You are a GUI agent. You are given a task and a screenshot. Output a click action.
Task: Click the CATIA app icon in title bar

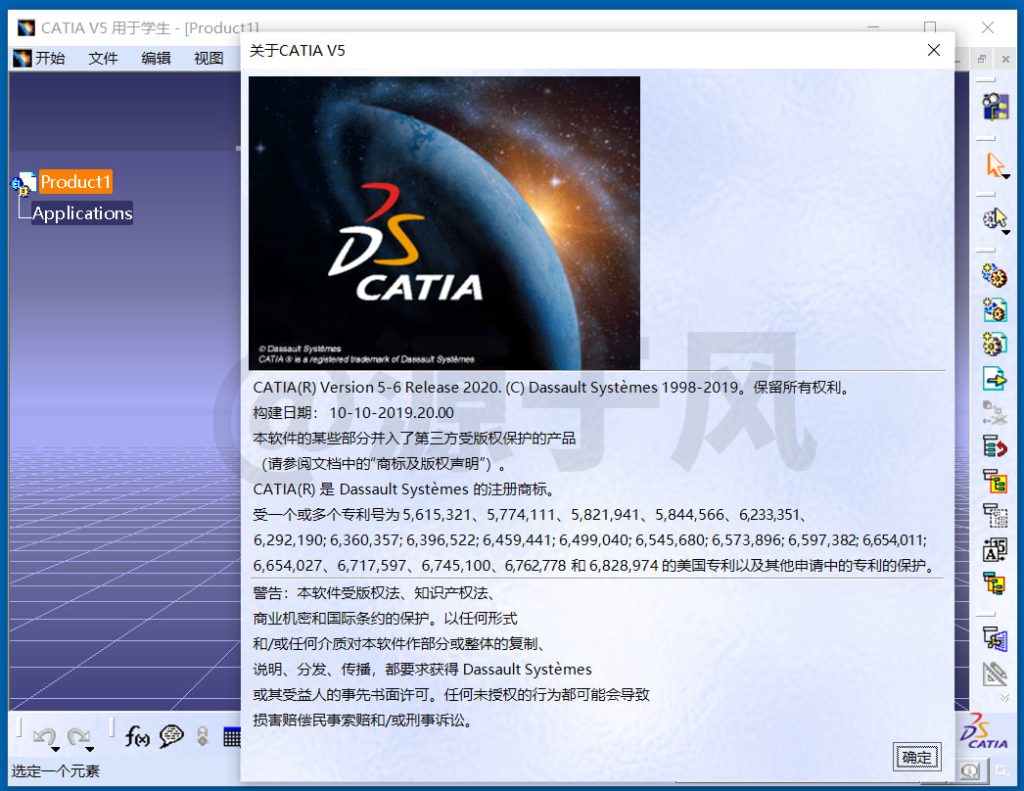tap(26, 27)
